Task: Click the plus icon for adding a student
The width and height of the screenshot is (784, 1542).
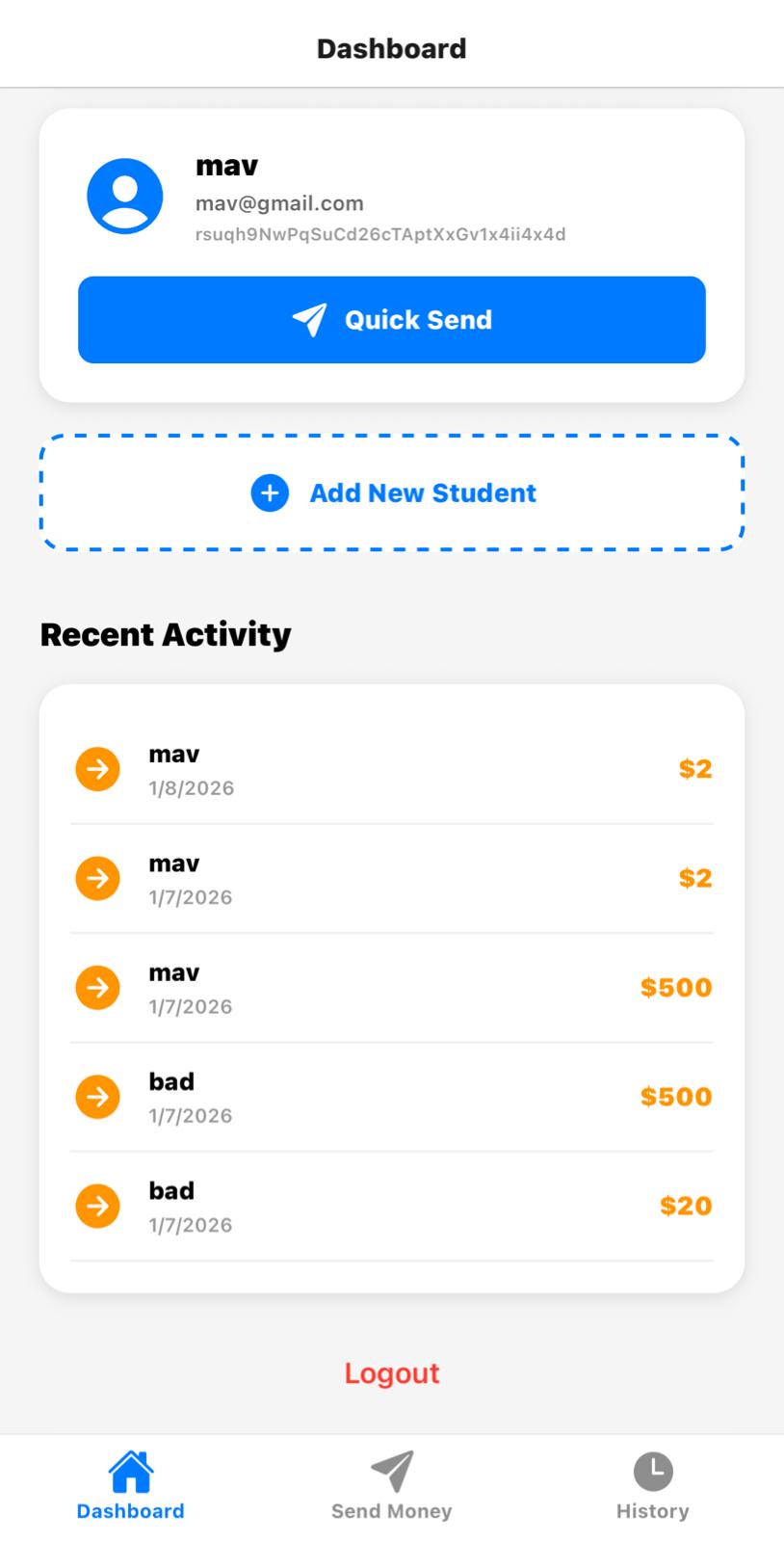Action: pyautogui.click(x=270, y=493)
